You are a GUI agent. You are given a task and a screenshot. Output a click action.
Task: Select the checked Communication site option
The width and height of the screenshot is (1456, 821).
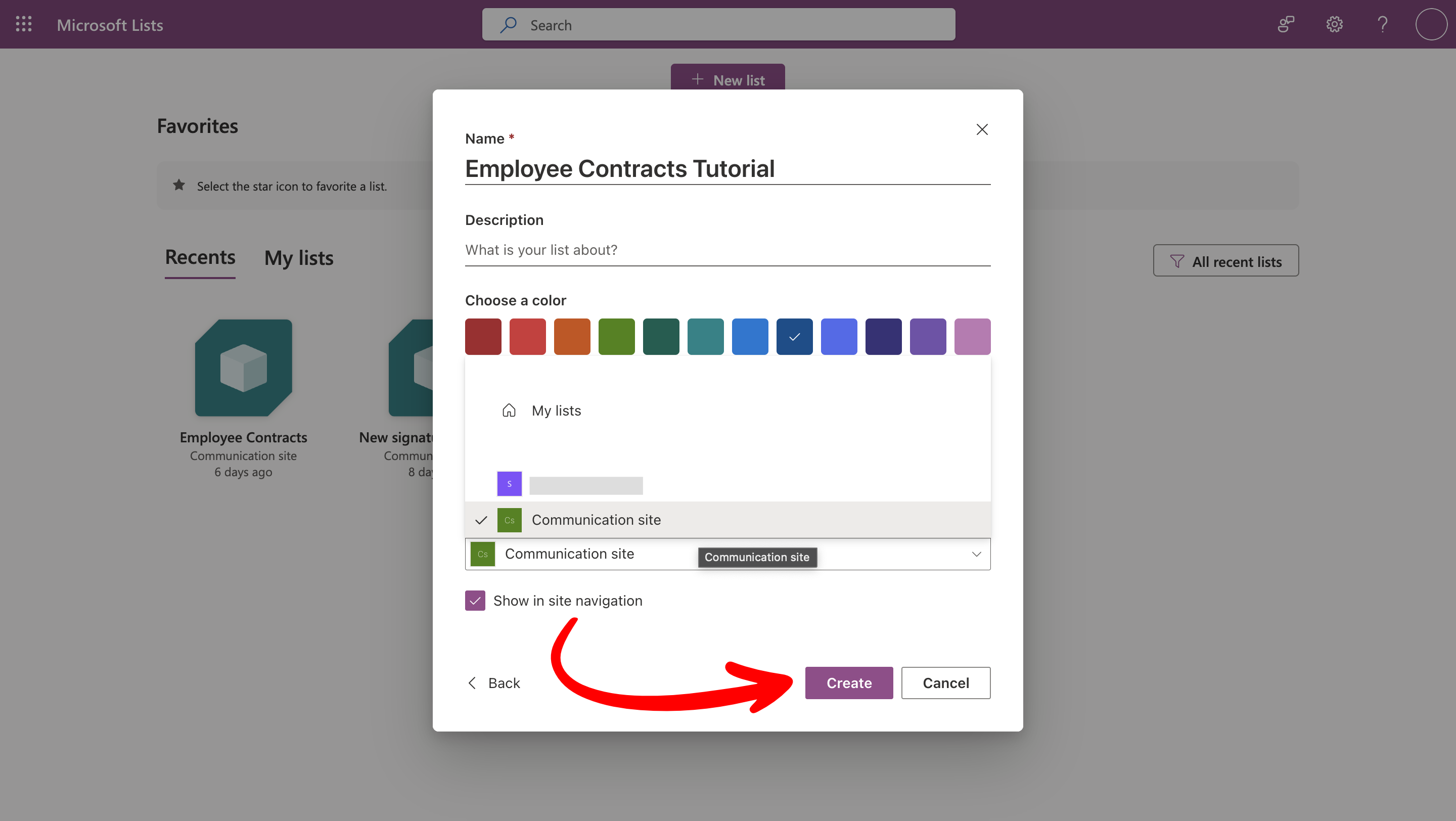596,520
